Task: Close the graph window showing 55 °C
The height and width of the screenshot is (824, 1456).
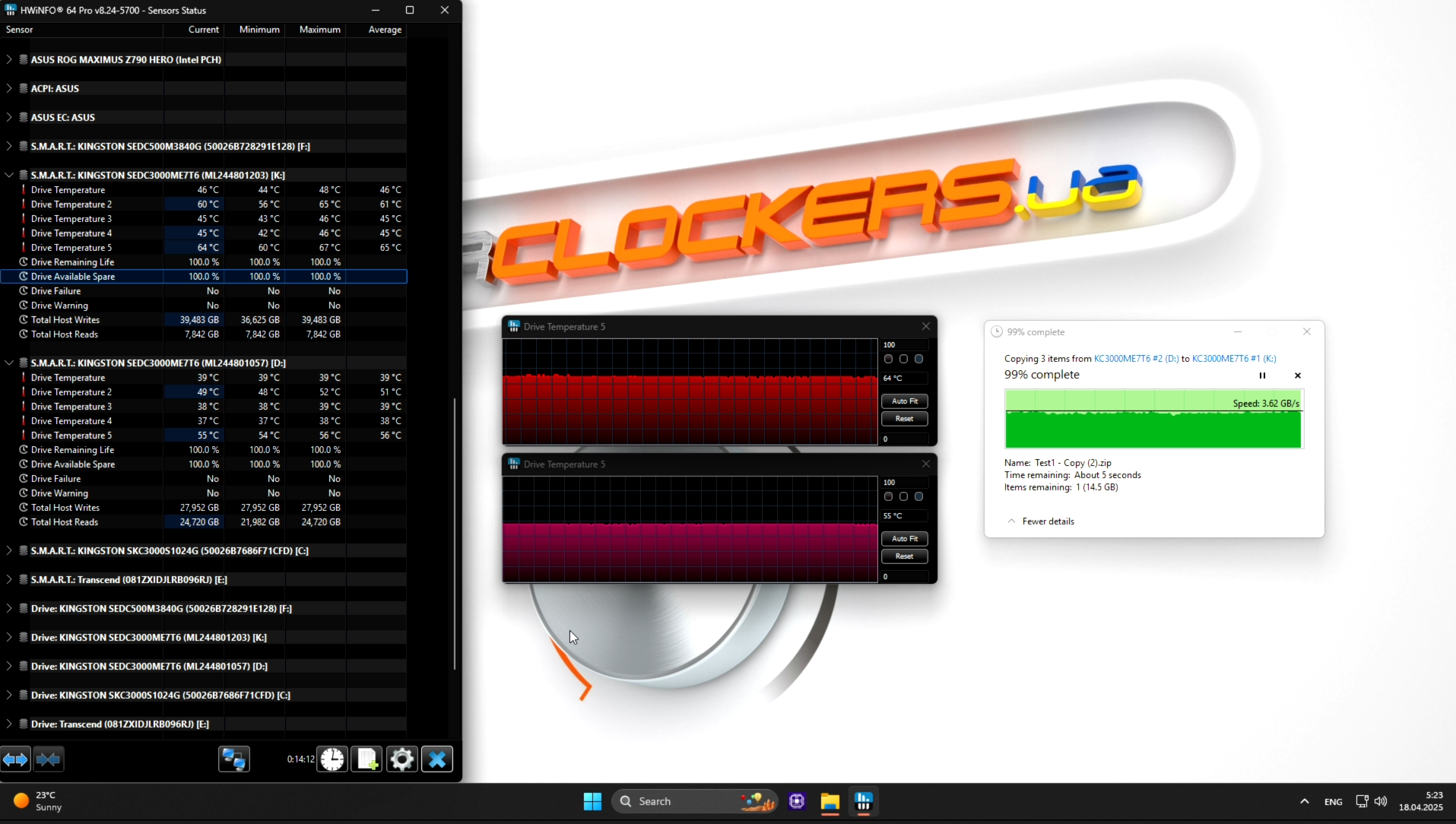Action: 925,464
